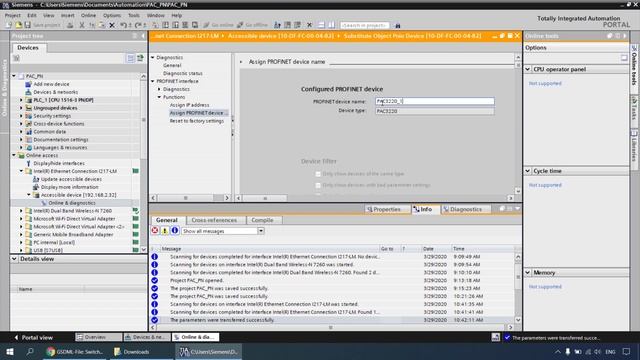Image resolution: width=640 pixels, height=360 pixels.
Task: Click the project tree vertical scrollbar
Action: [143, 162]
